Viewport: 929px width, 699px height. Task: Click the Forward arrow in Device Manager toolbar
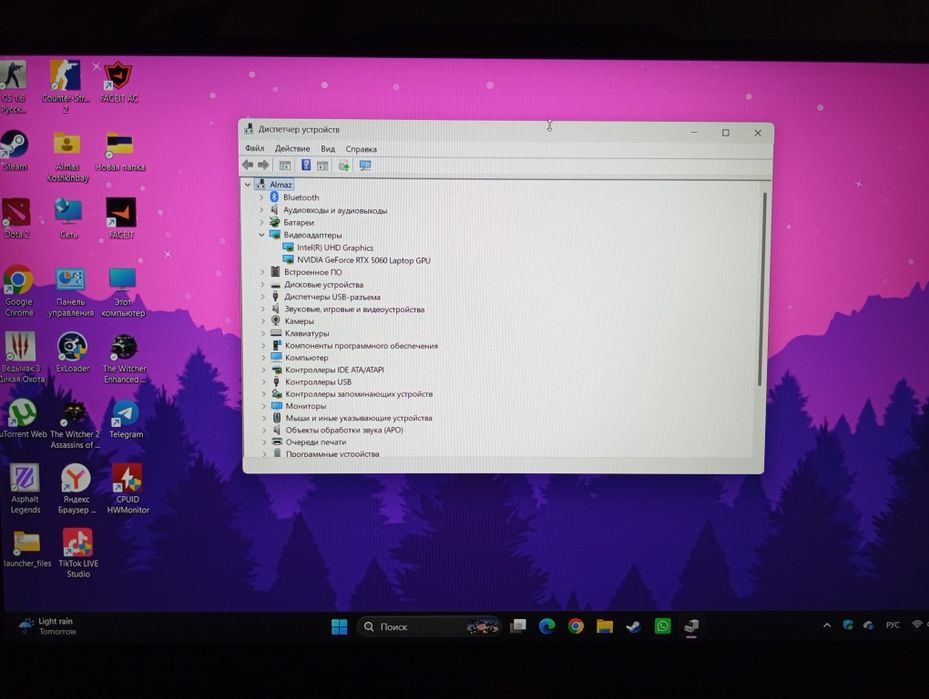[263, 165]
